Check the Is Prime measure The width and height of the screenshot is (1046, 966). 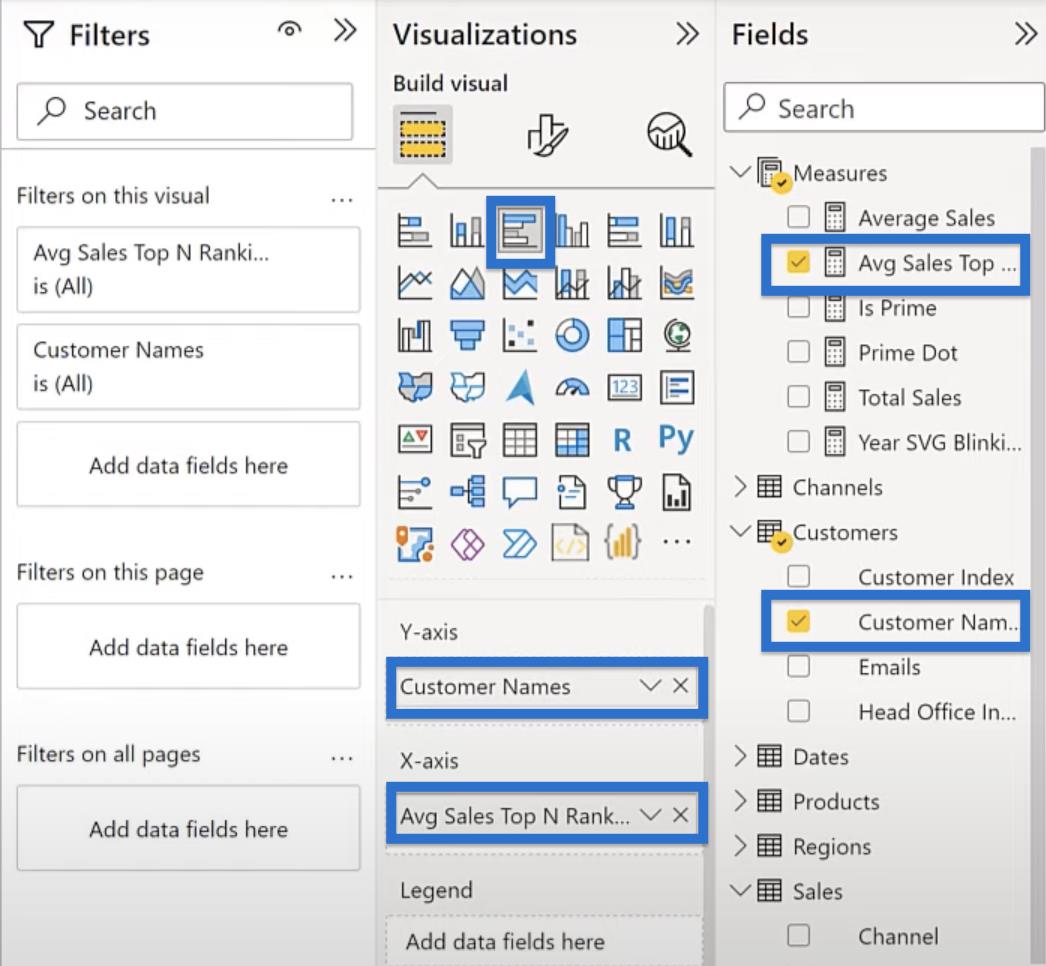[799, 307]
